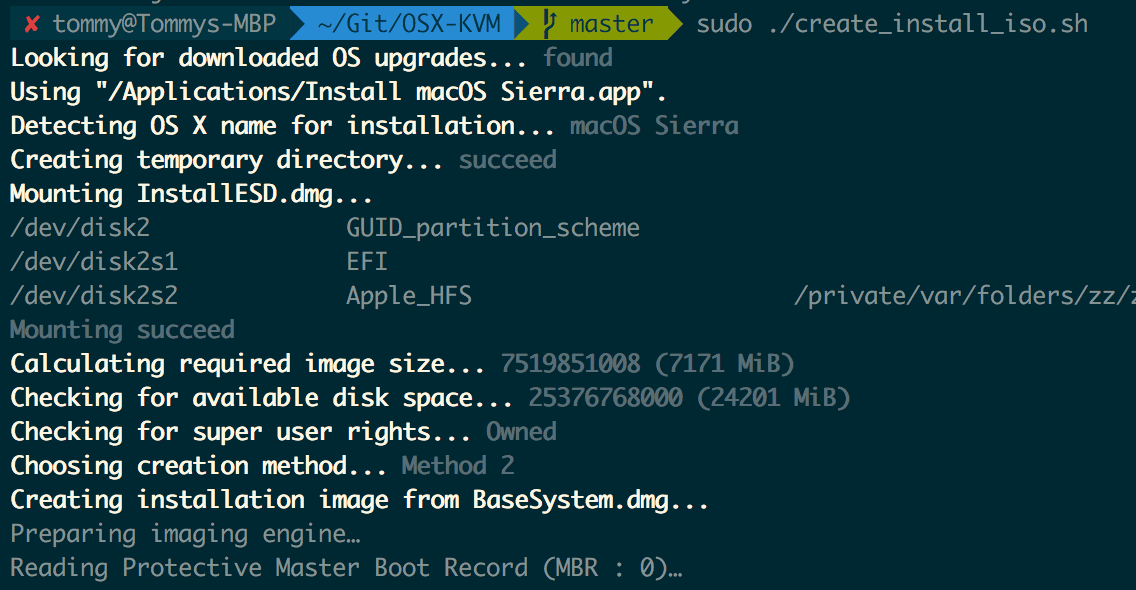Click the "Method 2" creation method output

(458, 465)
